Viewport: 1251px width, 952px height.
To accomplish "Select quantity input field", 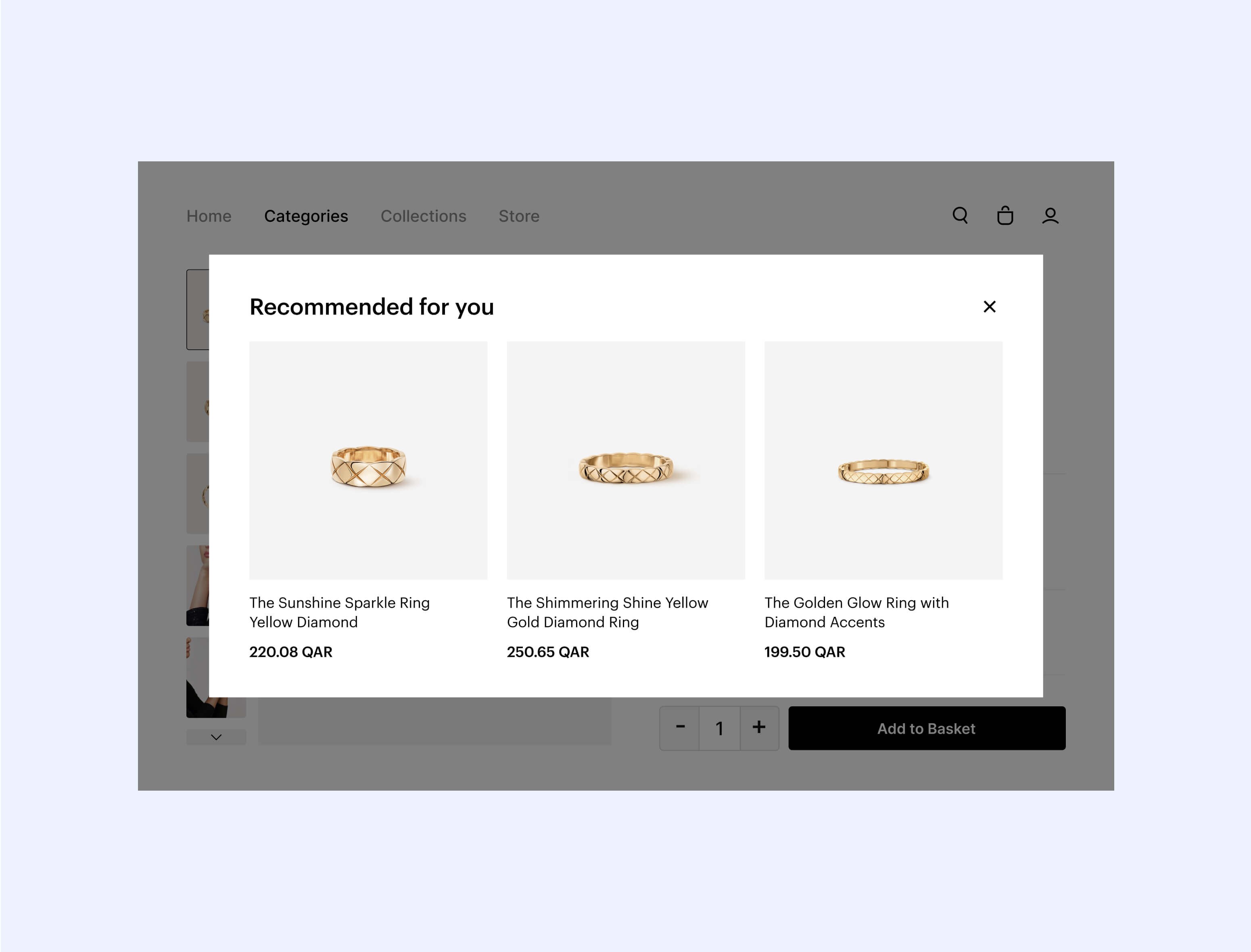I will pos(718,727).
